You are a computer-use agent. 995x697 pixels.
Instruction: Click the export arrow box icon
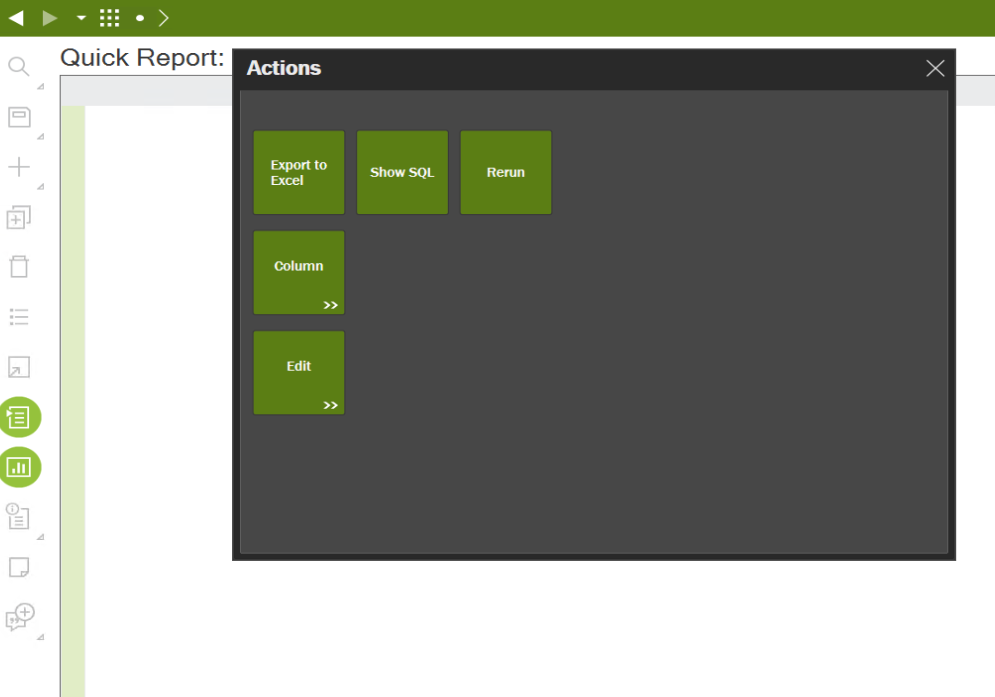[19, 367]
